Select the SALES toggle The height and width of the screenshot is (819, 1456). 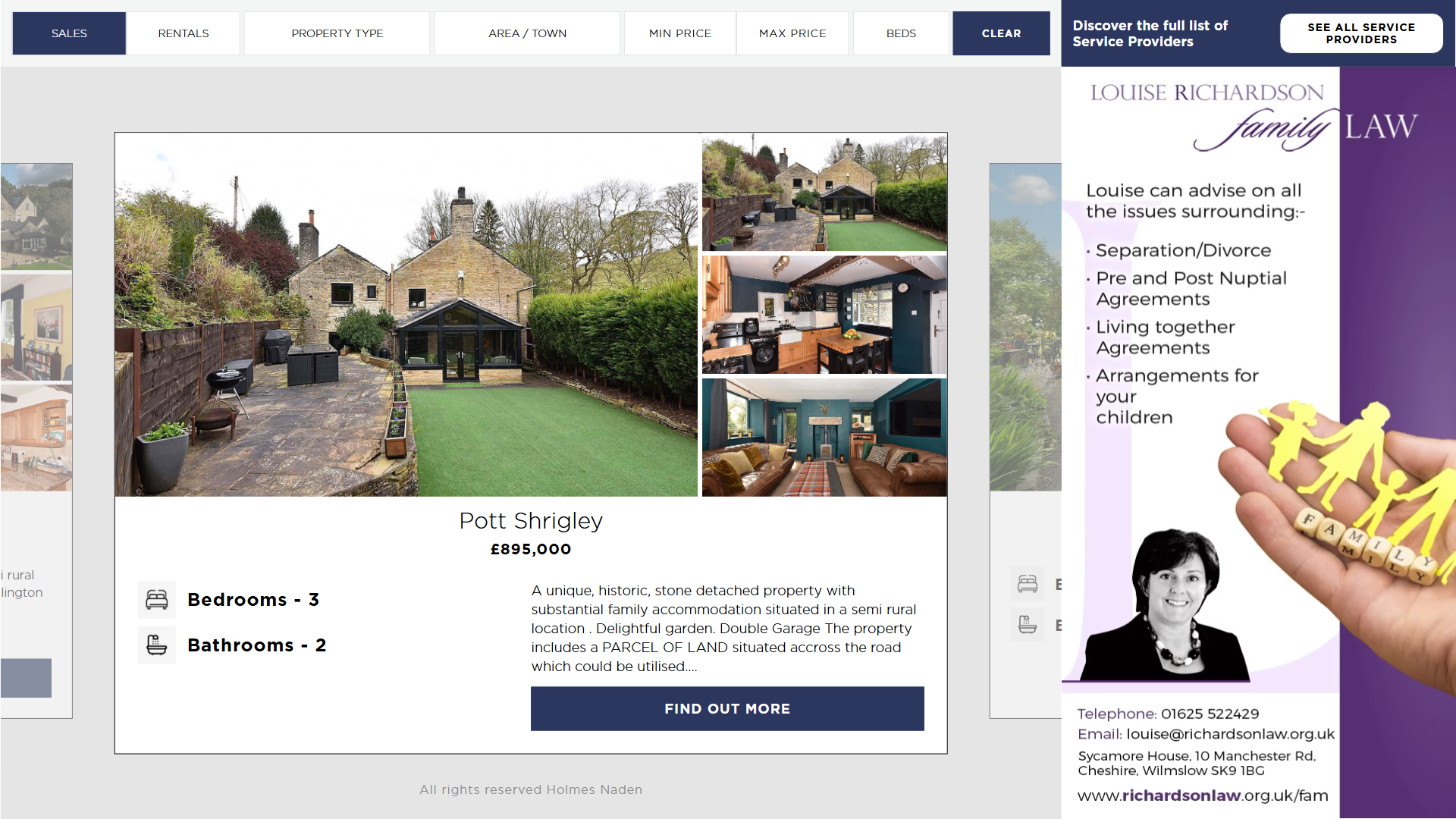coord(69,33)
